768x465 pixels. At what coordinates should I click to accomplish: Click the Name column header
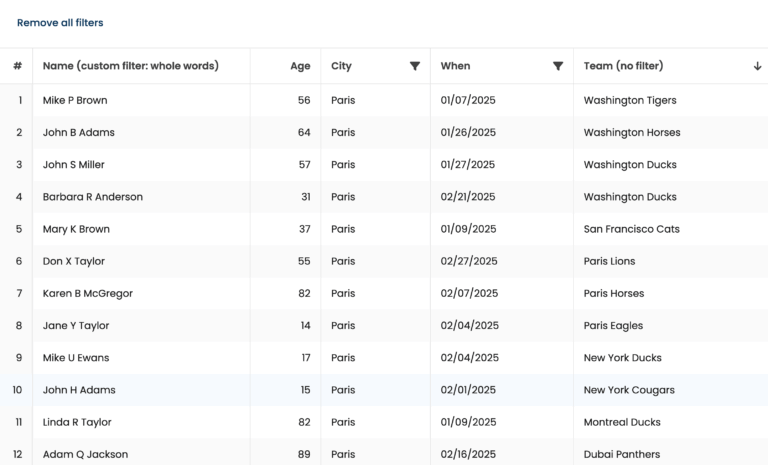tap(130, 66)
